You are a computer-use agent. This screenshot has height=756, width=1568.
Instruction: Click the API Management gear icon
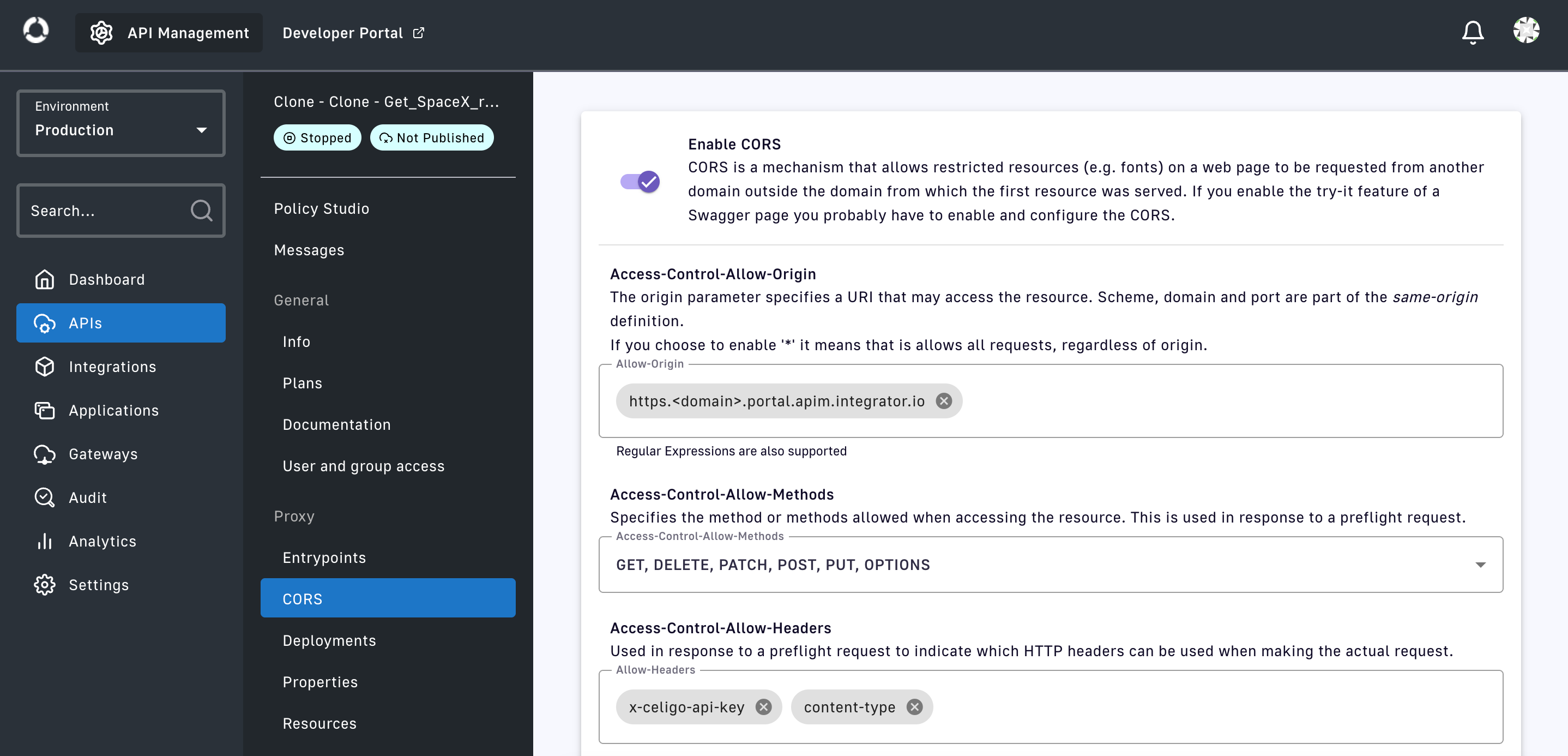pos(101,33)
